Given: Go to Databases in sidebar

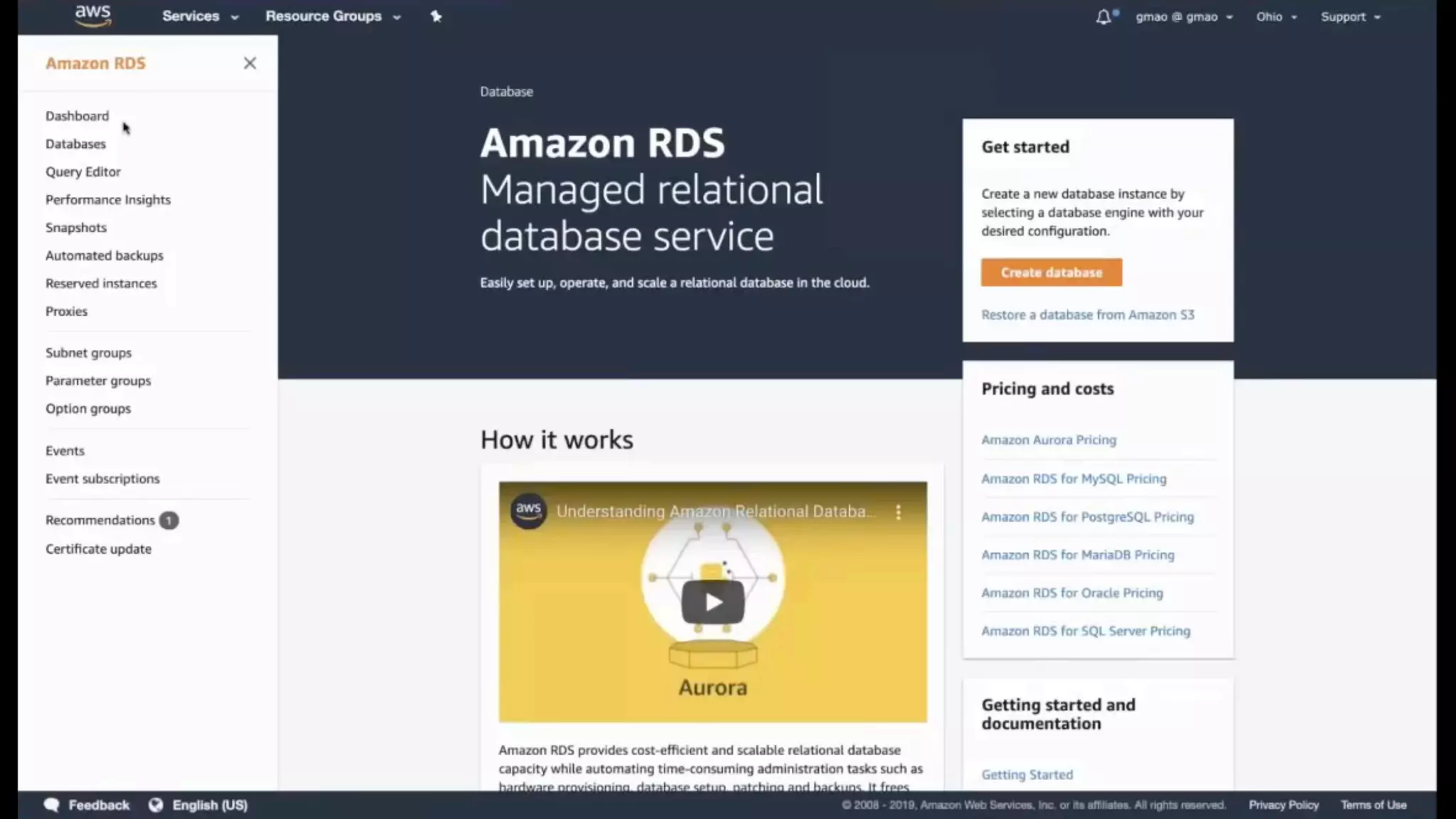Looking at the screenshot, I should [x=75, y=144].
